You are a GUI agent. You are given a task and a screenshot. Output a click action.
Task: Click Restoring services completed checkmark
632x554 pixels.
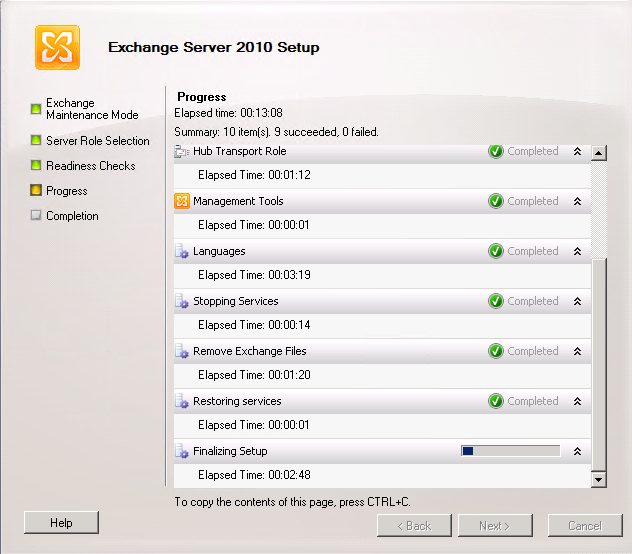coord(496,401)
